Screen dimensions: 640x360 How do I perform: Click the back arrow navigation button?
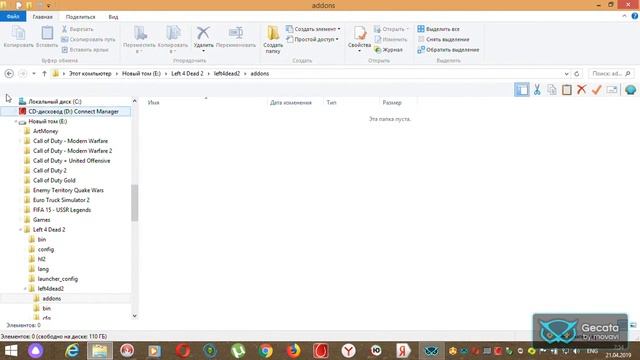(9, 73)
